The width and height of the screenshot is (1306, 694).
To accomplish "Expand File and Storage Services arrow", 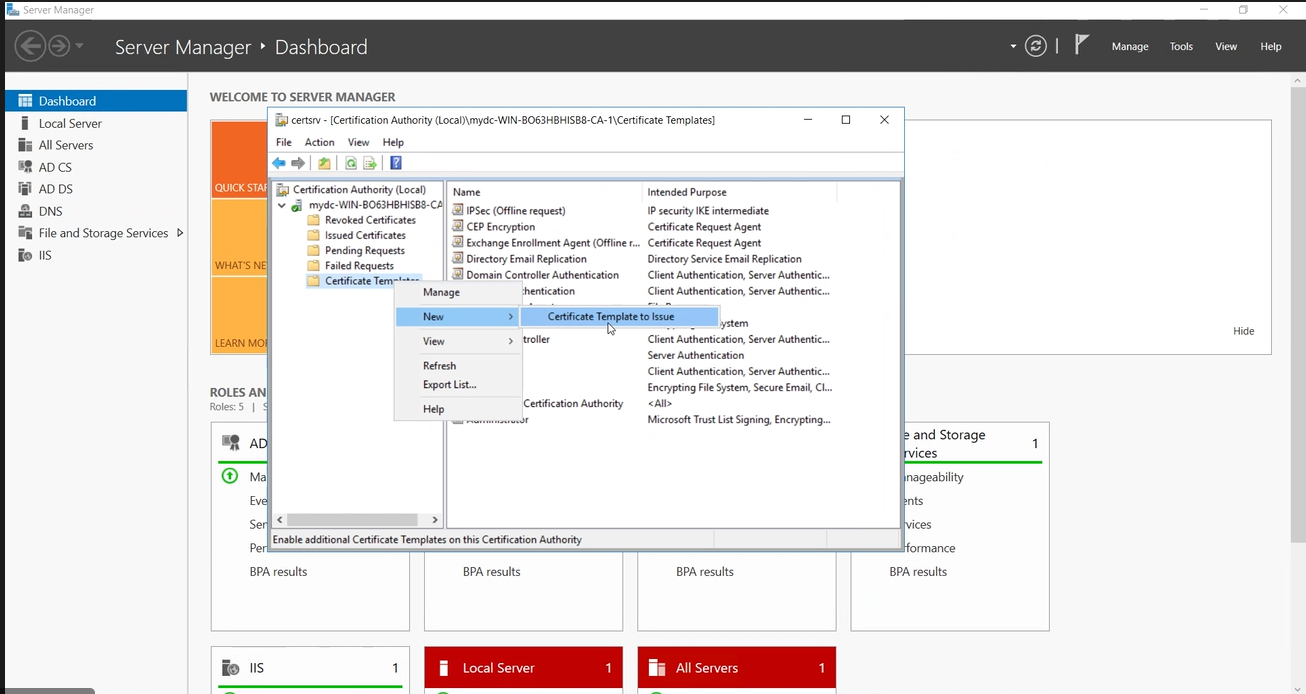I will (180, 233).
